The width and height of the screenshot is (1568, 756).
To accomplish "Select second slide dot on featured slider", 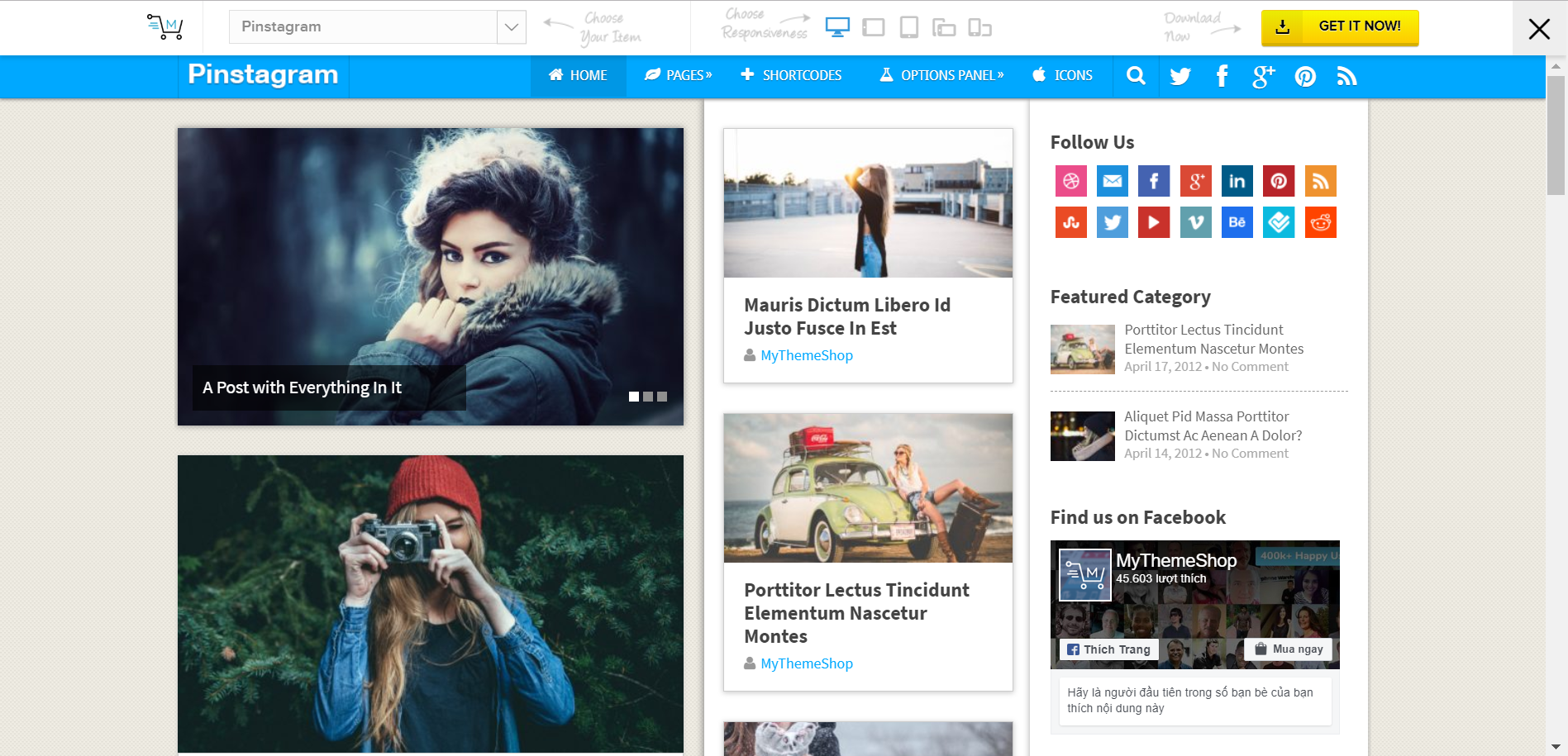I will point(648,397).
